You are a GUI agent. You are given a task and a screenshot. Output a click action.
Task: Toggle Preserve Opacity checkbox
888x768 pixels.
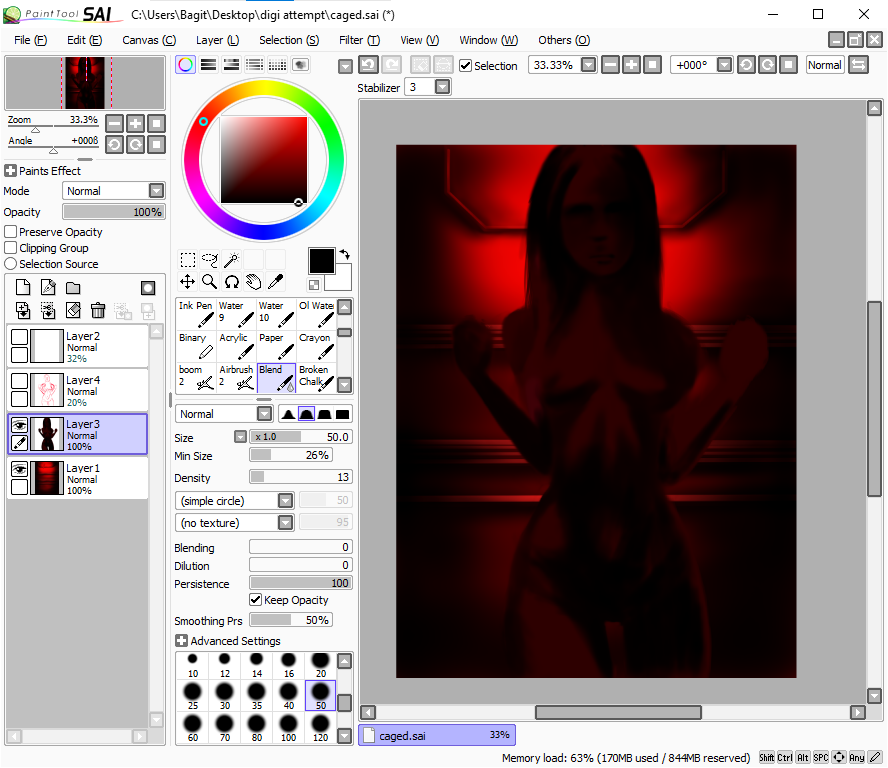[10, 232]
